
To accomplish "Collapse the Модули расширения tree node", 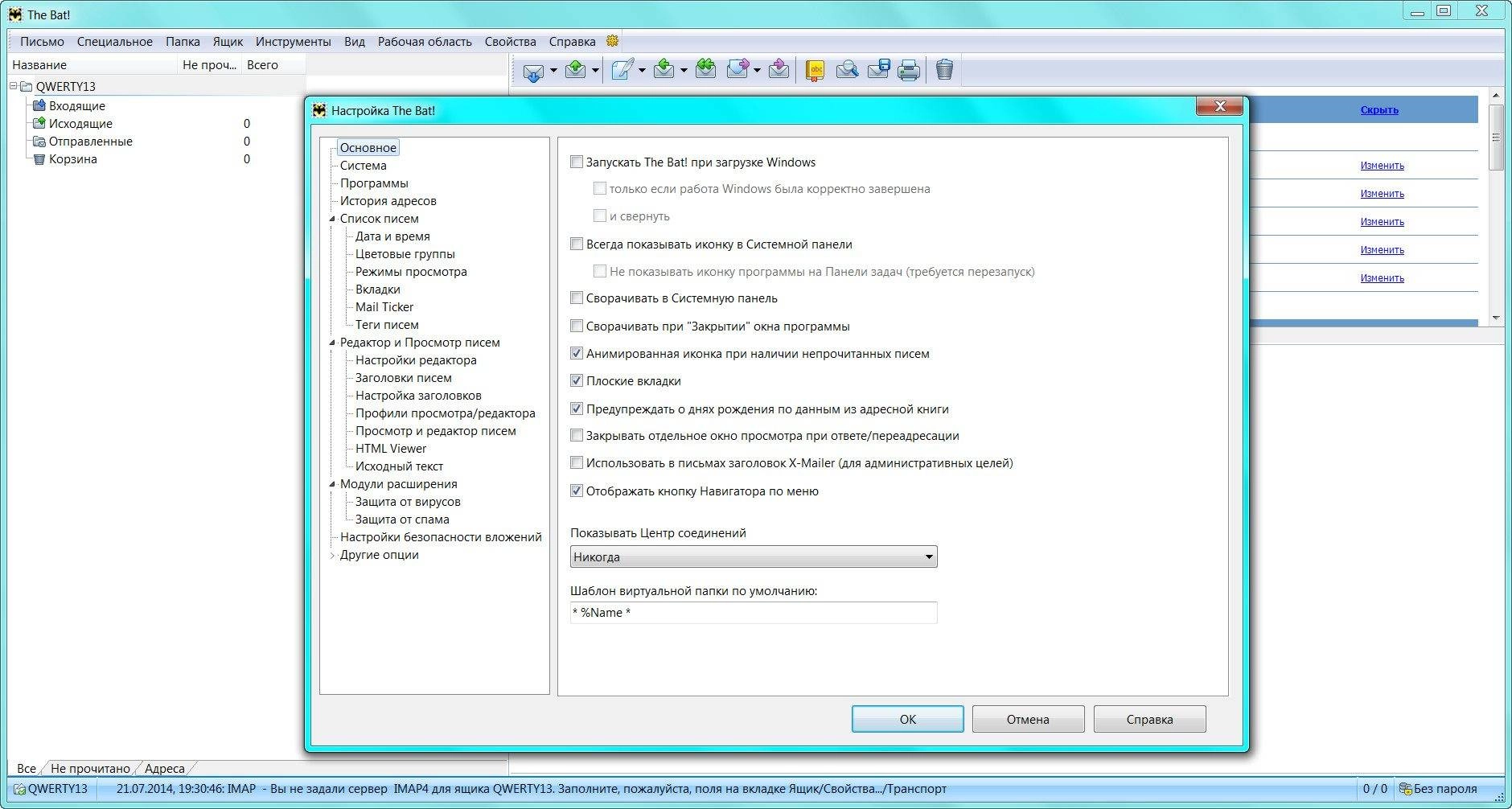I will tap(332, 484).
